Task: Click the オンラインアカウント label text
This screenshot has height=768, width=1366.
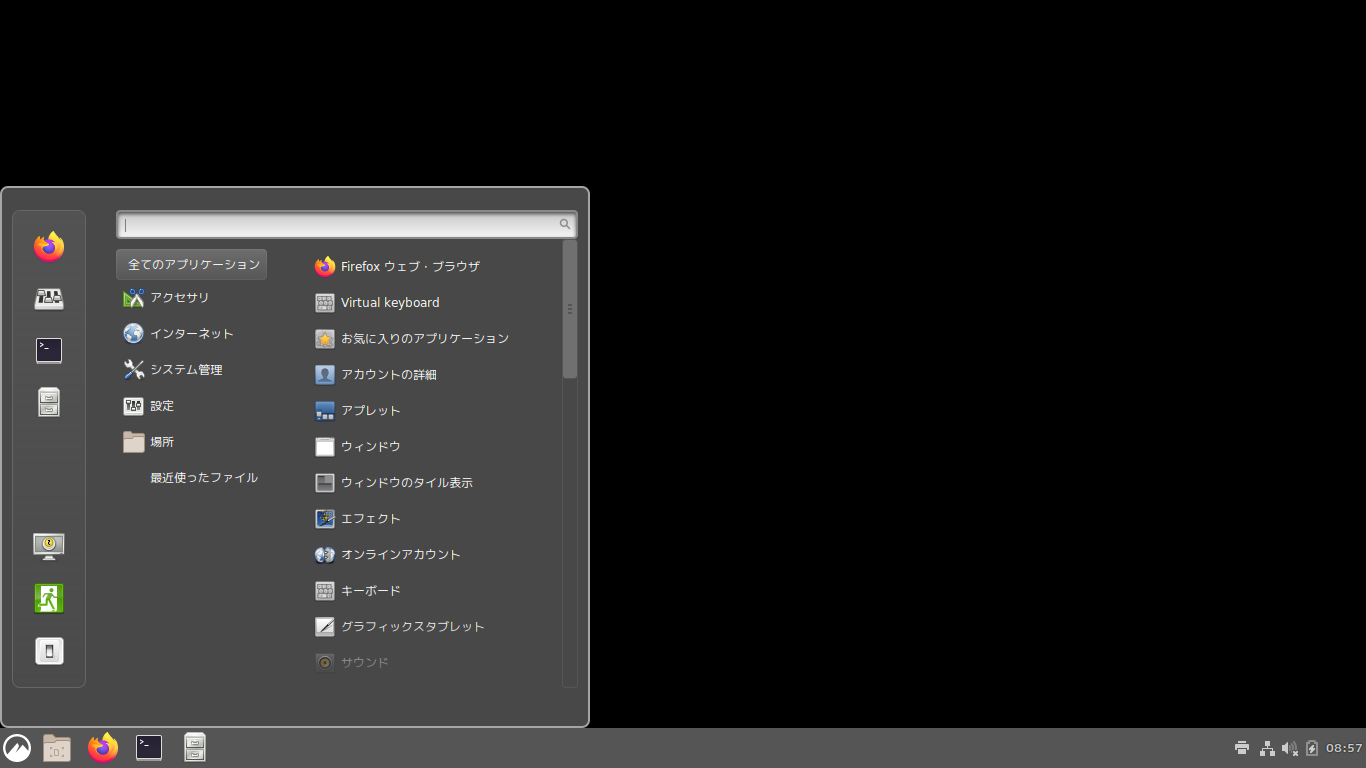Action: [401, 555]
